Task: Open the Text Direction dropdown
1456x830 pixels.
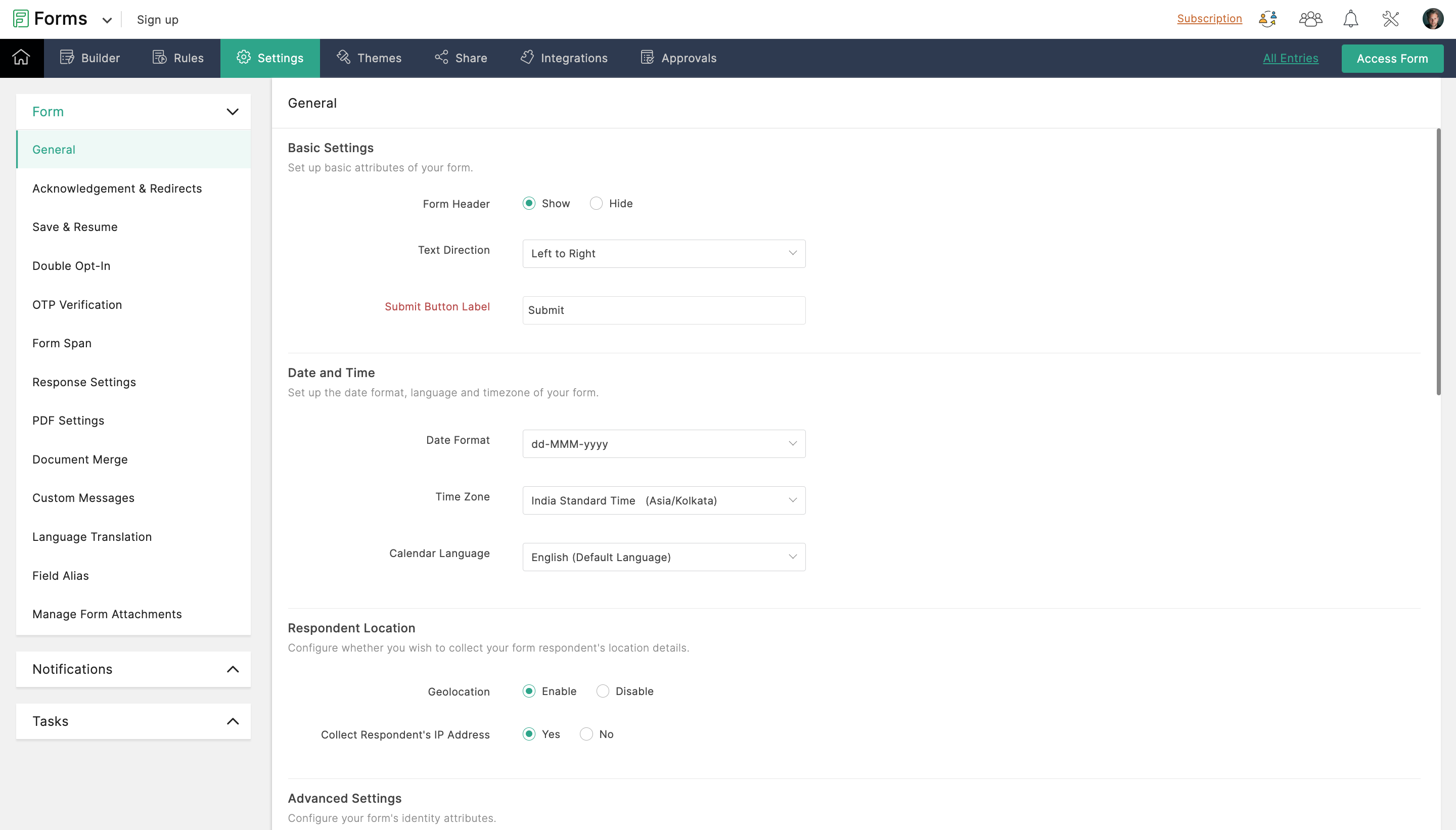Action: (664, 254)
